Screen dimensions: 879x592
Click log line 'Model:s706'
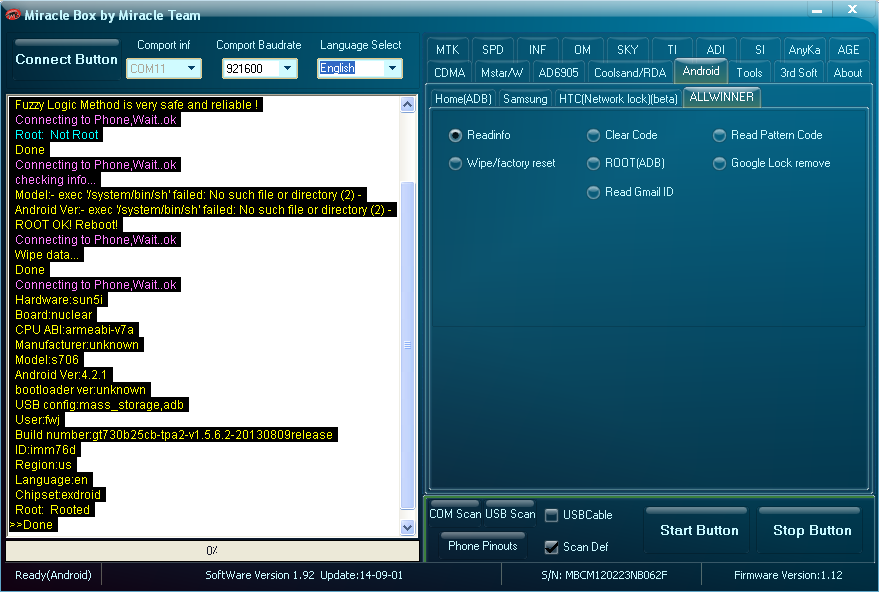pos(47,360)
